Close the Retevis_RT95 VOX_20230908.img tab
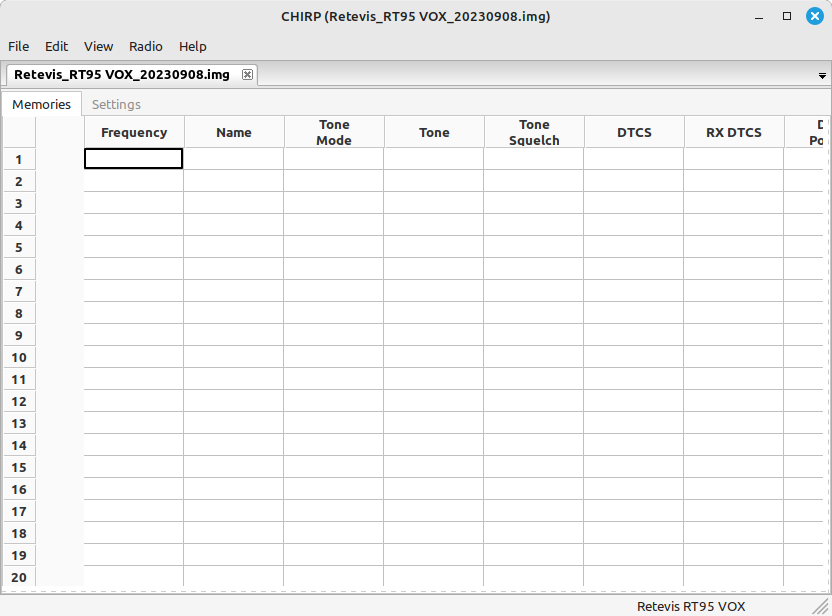Viewport: 832px width, 616px height. coord(247,74)
